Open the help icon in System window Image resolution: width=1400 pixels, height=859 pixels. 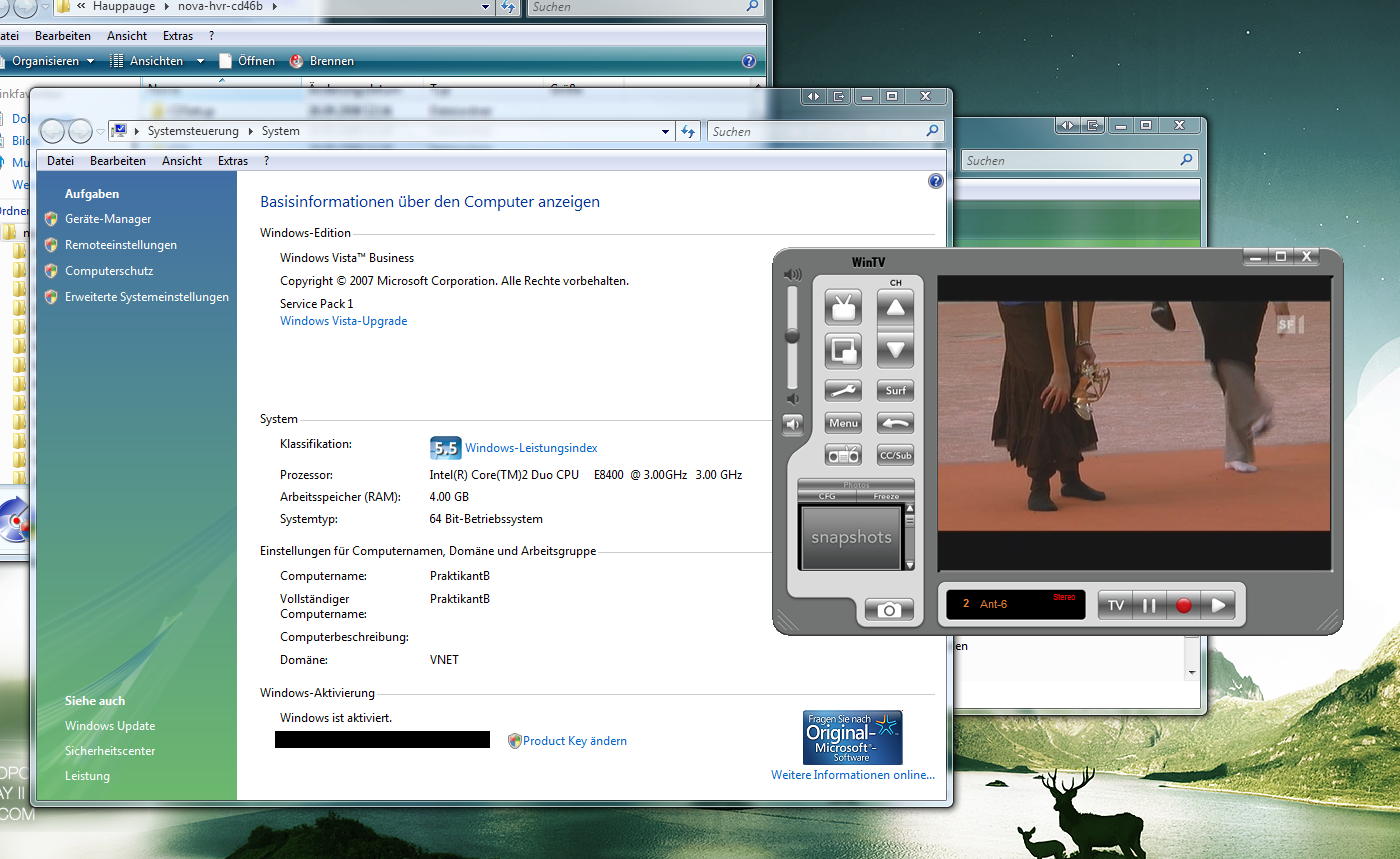coord(935,181)
